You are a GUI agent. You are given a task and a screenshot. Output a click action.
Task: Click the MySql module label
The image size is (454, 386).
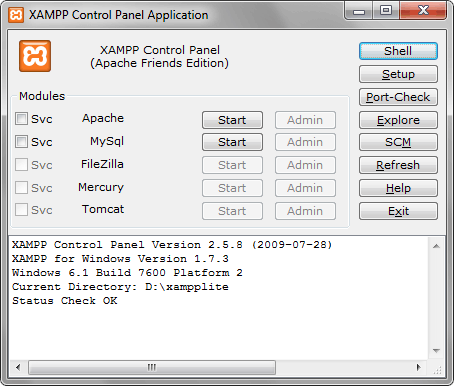click(x=107, y=141)
